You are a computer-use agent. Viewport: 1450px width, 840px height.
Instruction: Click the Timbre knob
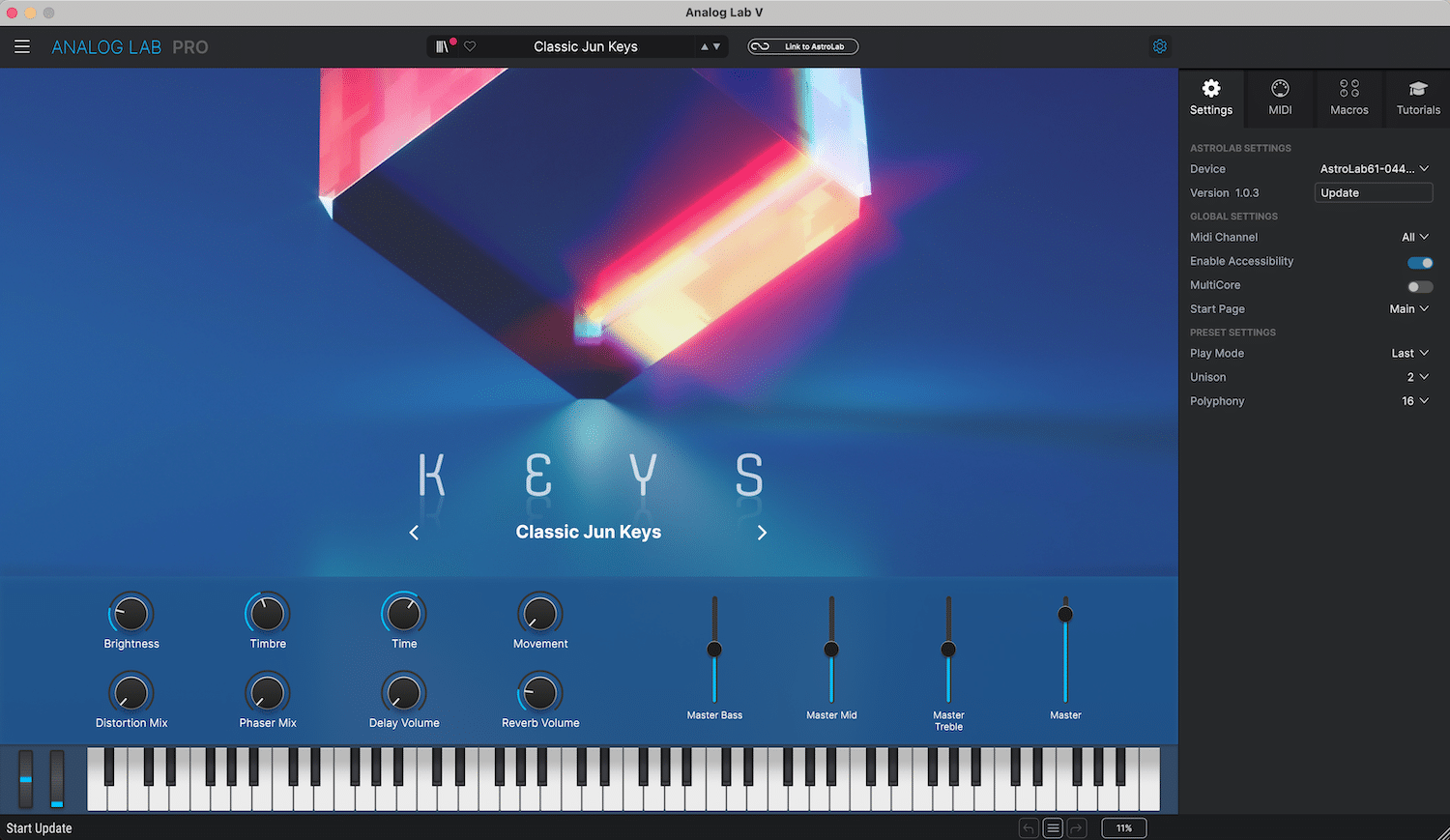point(268,614)
